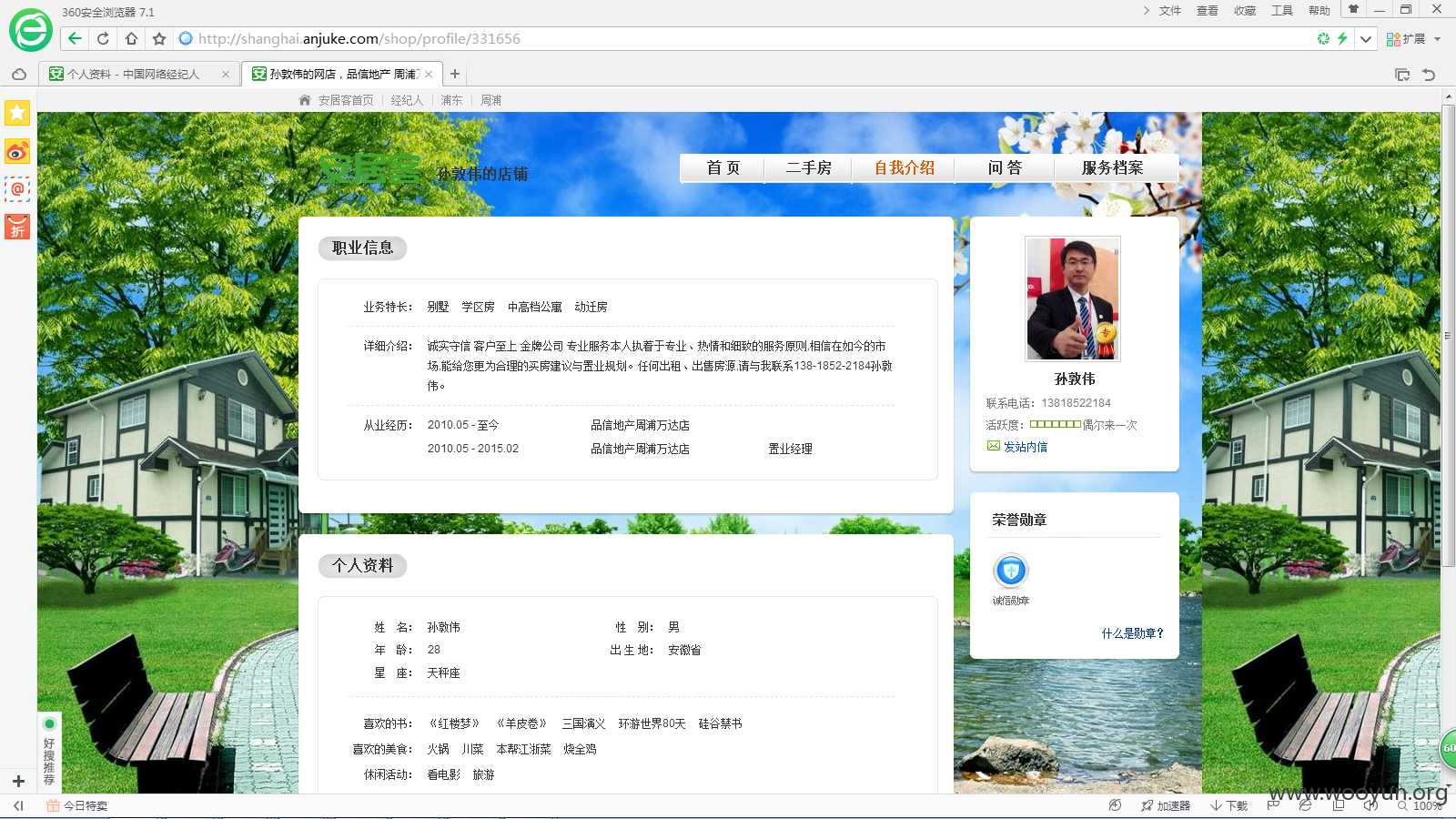The height and width of the screenshot is (819, 1456).
Task: Close the 孙敦伟的网店 browser tab
Action: tap(429, 74)
